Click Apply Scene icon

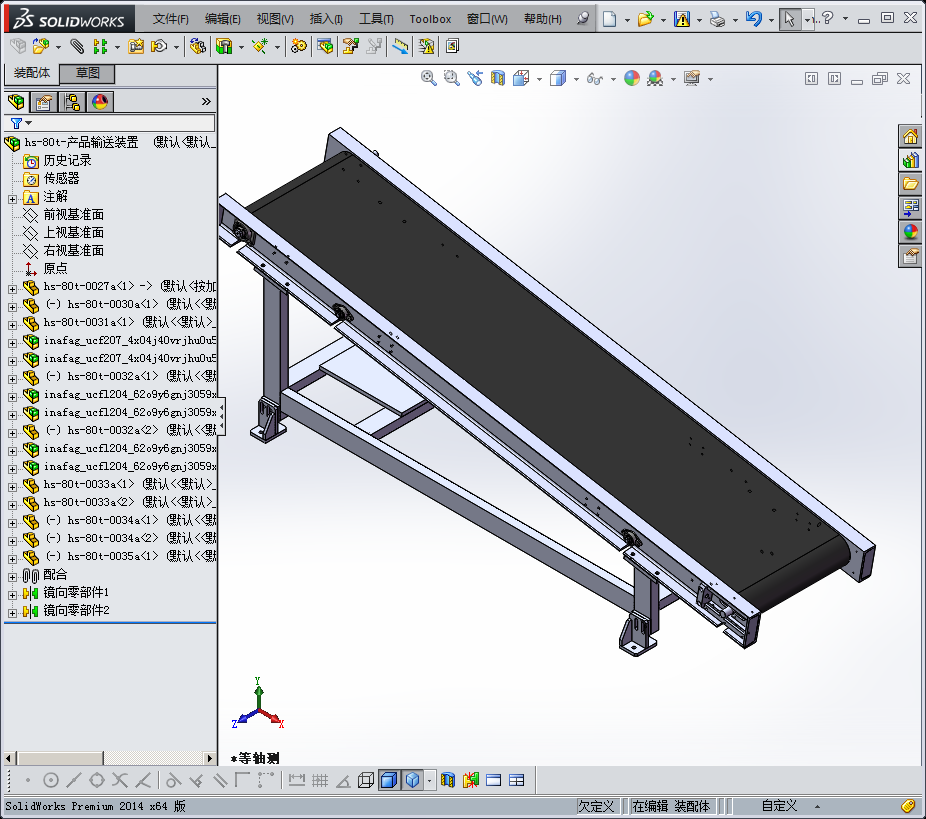pyautogui.click(x=655, y=78)
